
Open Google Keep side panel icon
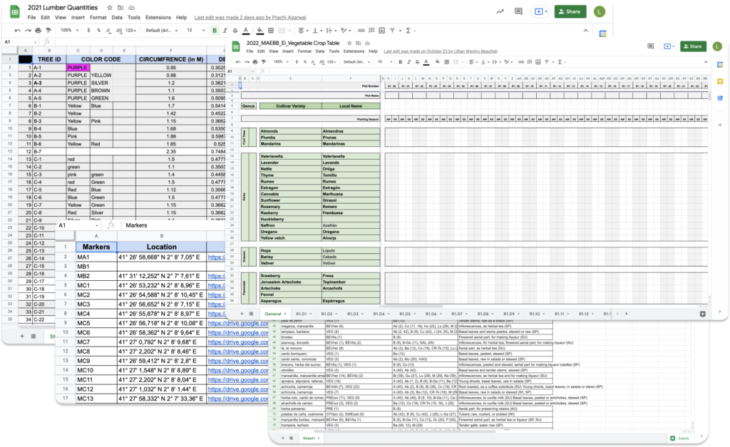click(720, 79)
